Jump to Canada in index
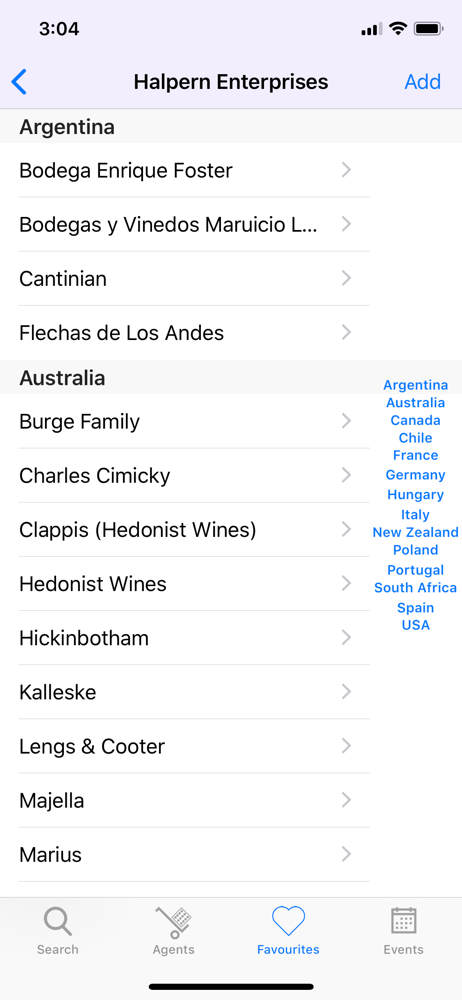Viewport: 462px width, 1000px height. pos(415,420)
